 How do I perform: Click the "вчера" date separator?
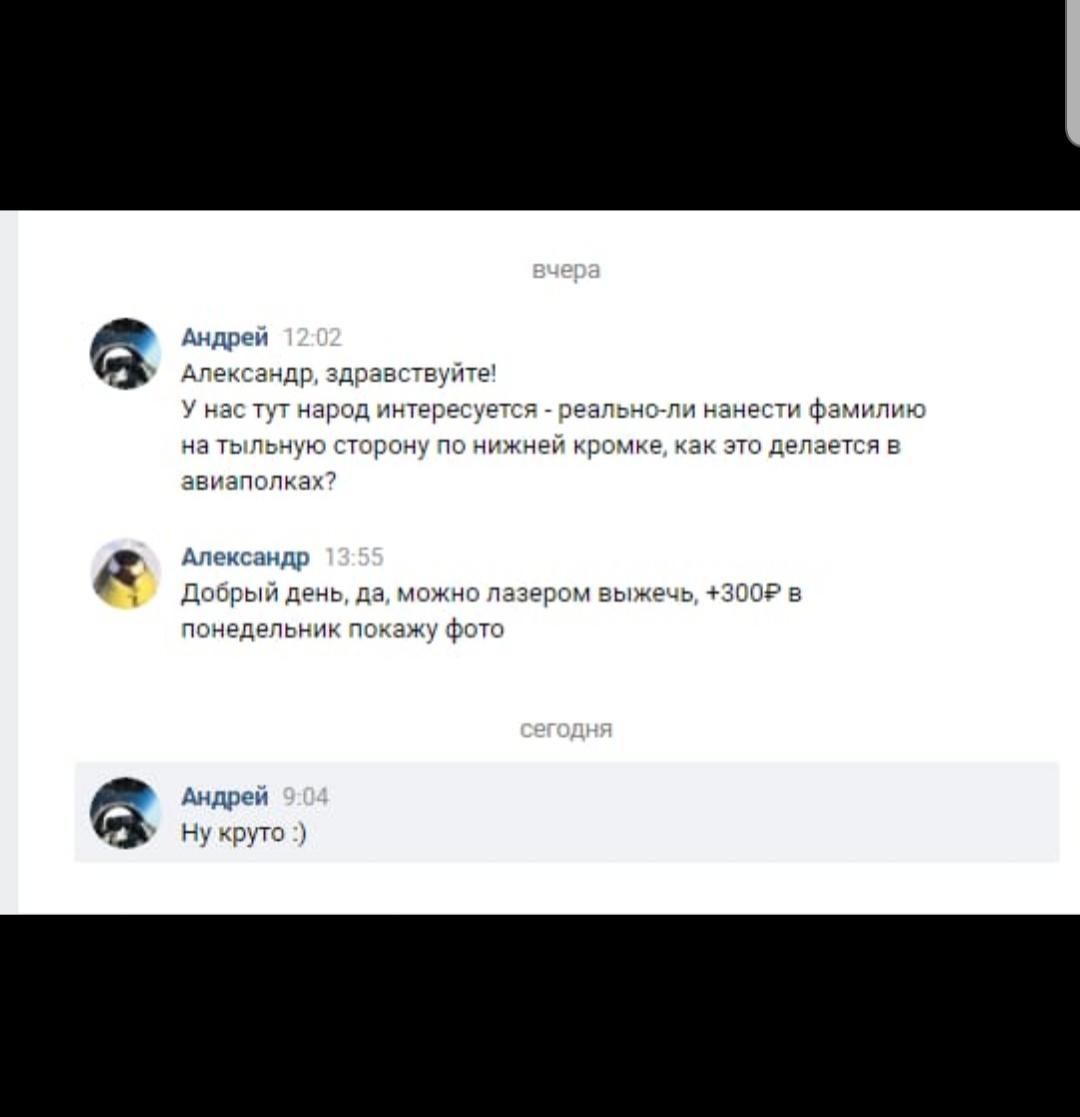(567, 270)
